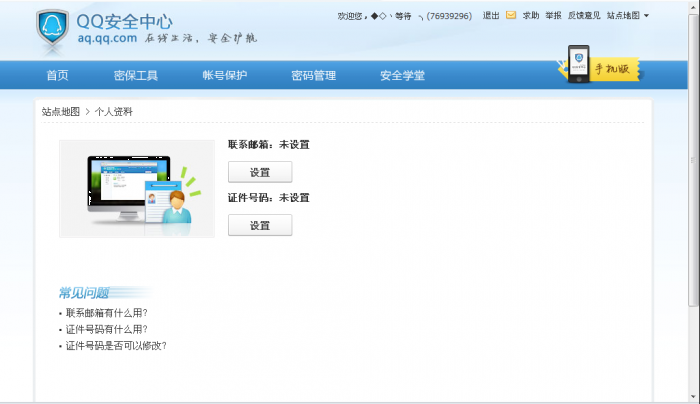Open the mobile version phone icon
The width and height of the screenshot is (700, 404).
(579, 64)
